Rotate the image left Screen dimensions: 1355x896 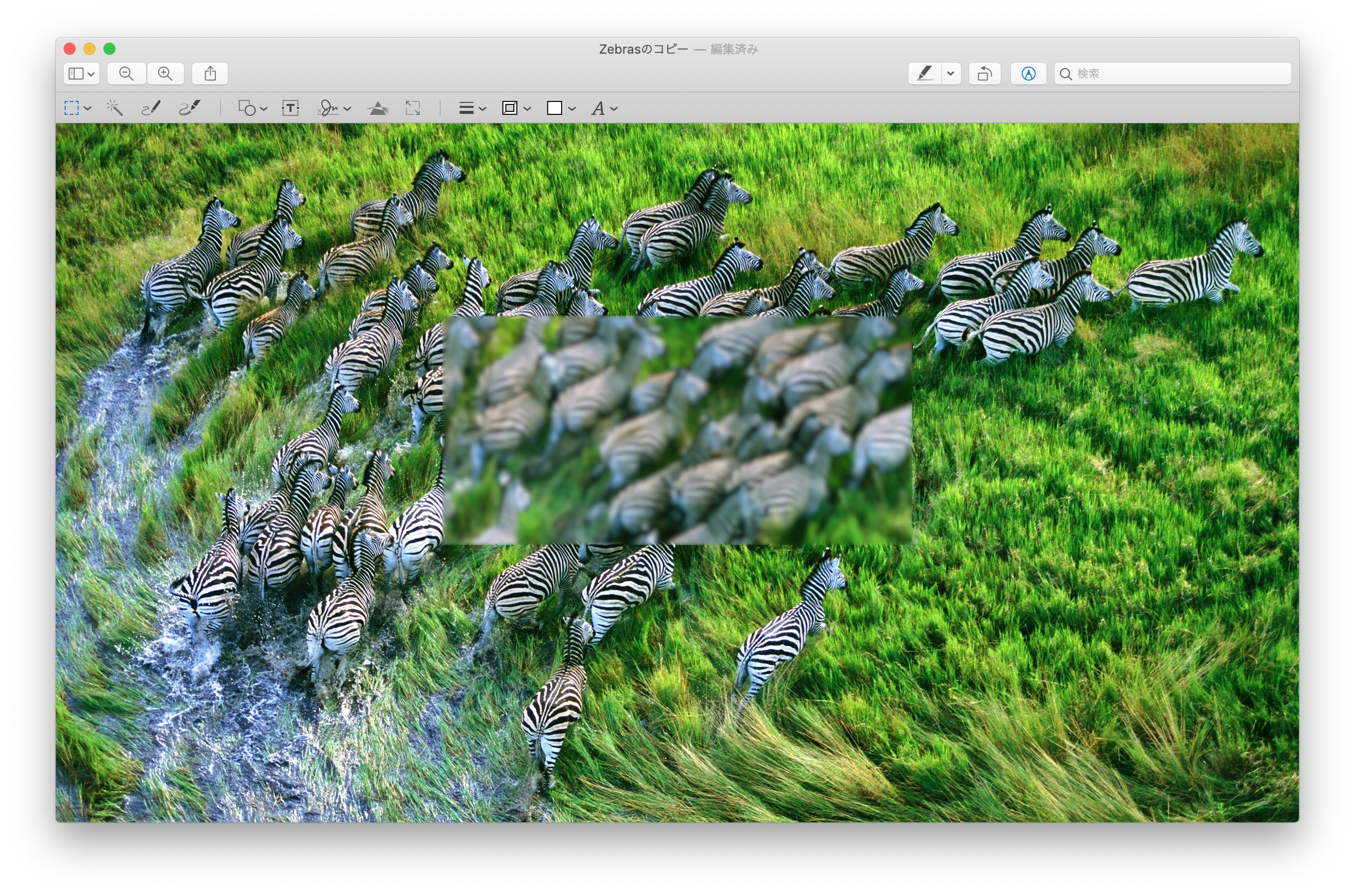coord(985,74)
